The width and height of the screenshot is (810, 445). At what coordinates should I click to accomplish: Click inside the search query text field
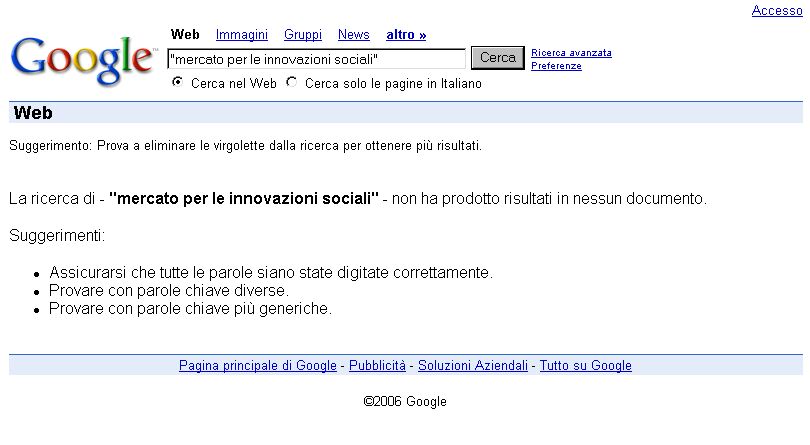[316, 59]
